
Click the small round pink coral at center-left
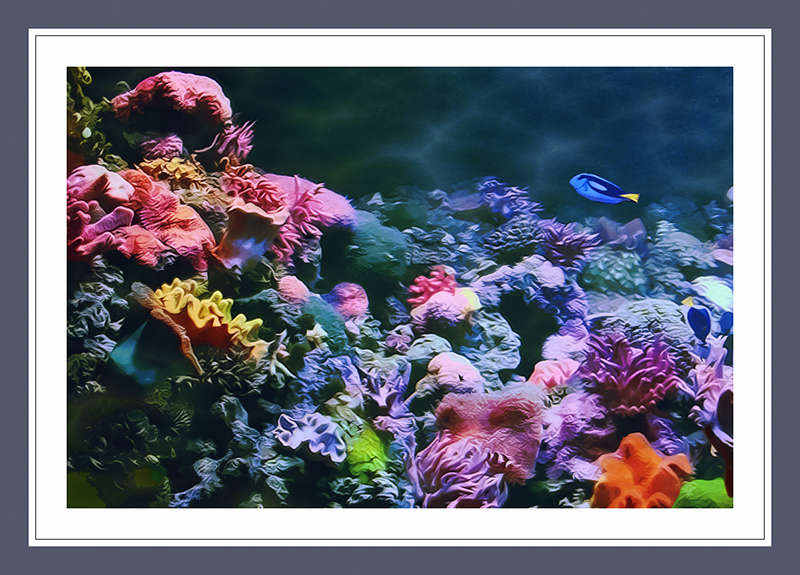click(x=349, y=299)
